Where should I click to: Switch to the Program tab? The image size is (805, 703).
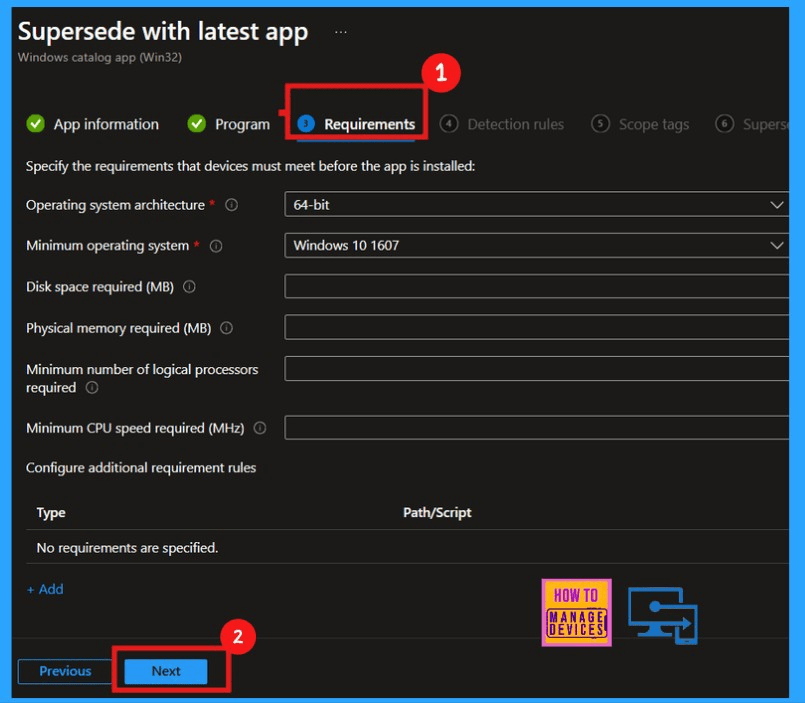tap(230, 124)
